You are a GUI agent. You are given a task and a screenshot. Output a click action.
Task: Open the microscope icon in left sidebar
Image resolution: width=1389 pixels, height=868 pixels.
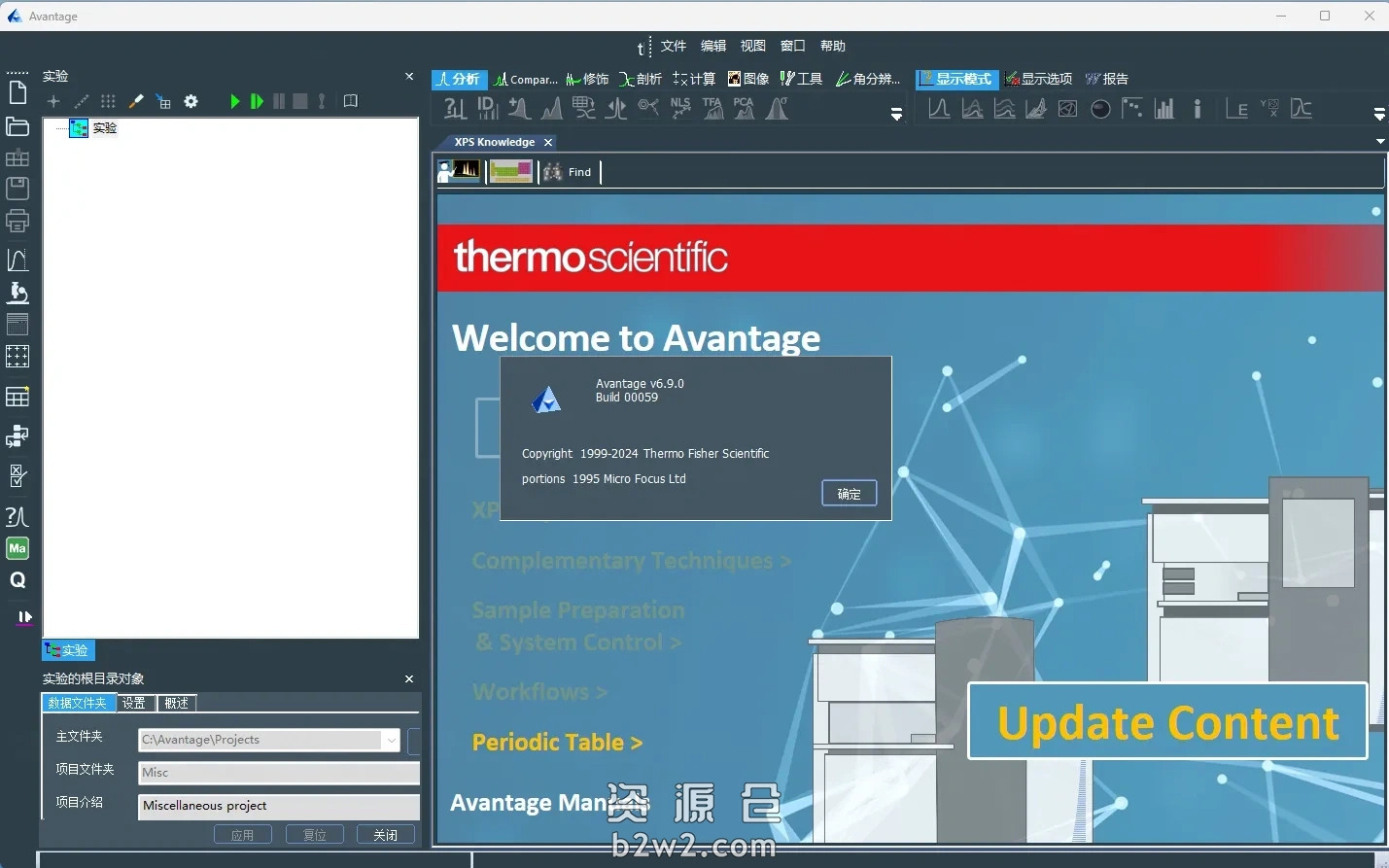(x=17, y=293)
